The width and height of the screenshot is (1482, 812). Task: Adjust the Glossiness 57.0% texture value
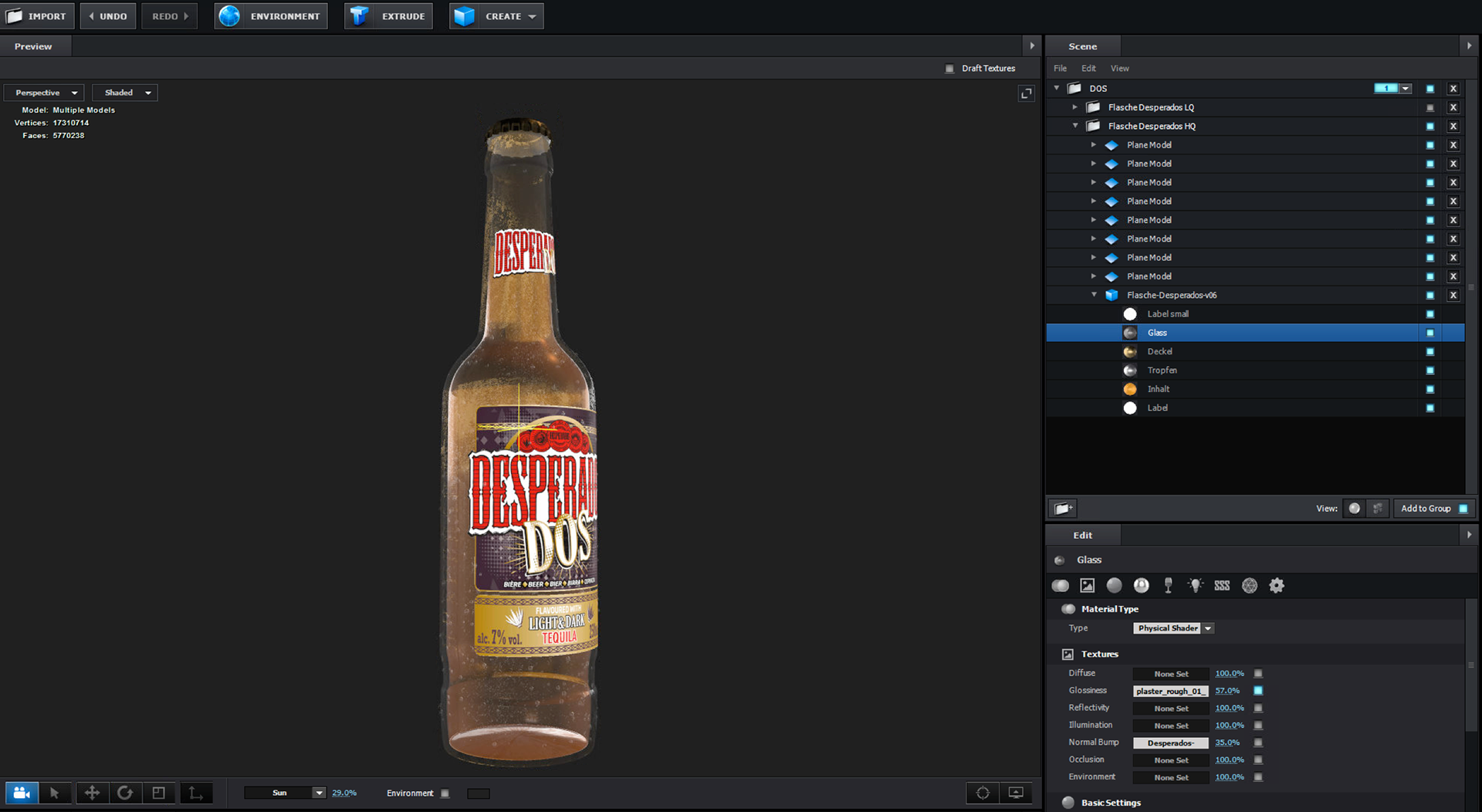click(1227, 691)
